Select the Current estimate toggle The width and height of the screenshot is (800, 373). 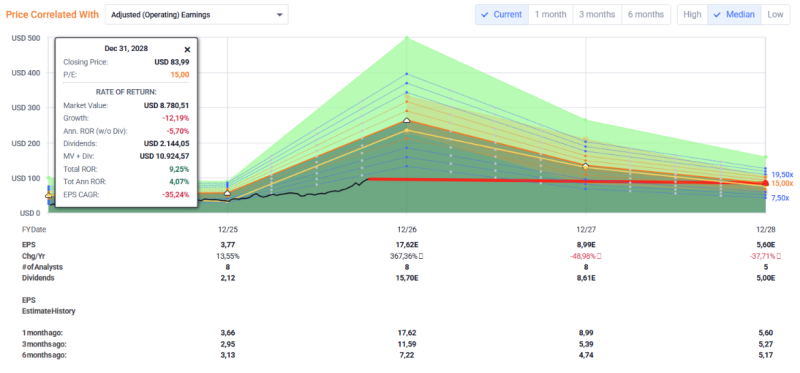[x=502, y=14]
